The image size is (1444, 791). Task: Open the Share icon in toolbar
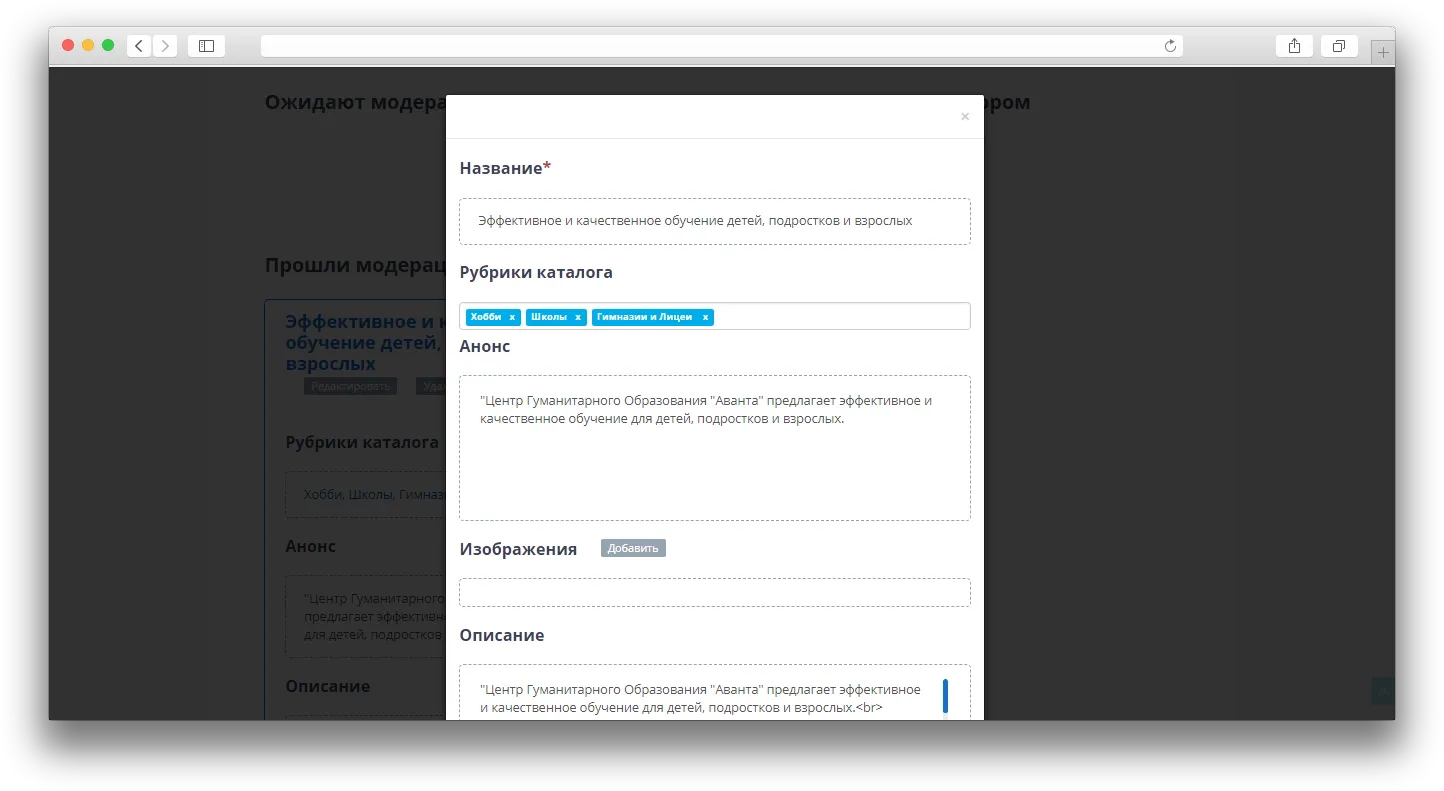tap(1294, 46)
